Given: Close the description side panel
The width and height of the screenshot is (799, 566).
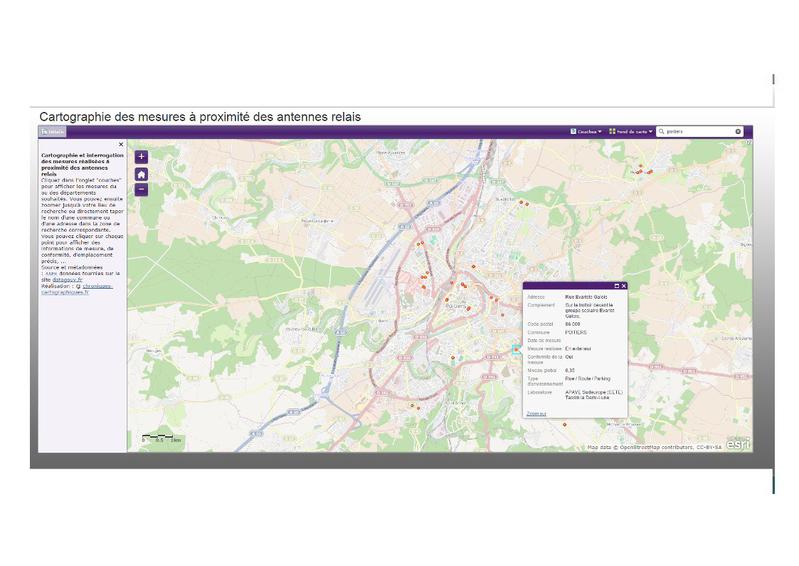Looking at the screenshot, I should pyautogui.click(x=121, y=145).
